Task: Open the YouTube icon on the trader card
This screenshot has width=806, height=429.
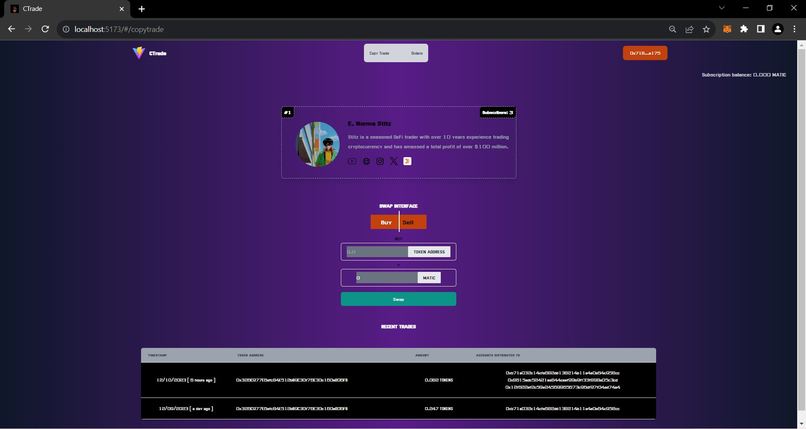Action: point(352,161)
